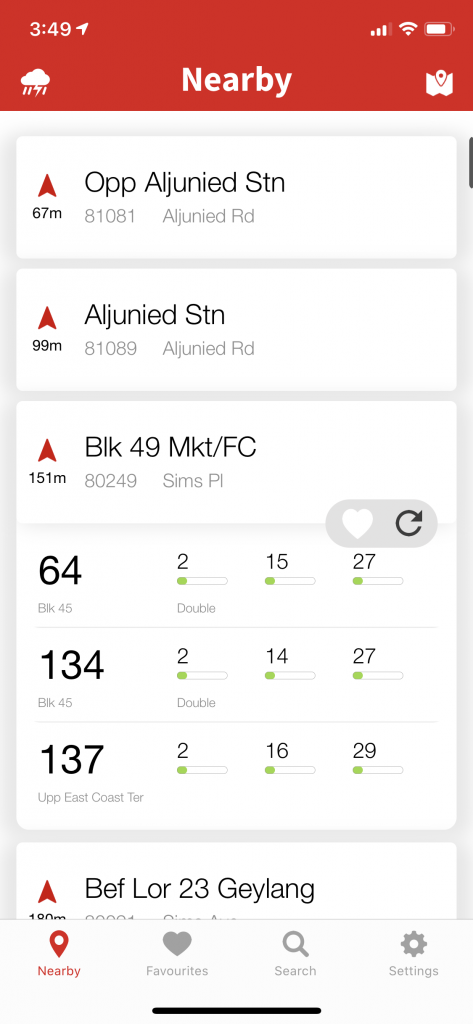Screen dimensions: 473x1024
Task: Switch to the Favourites tab
Action: (x=177, y=954)
